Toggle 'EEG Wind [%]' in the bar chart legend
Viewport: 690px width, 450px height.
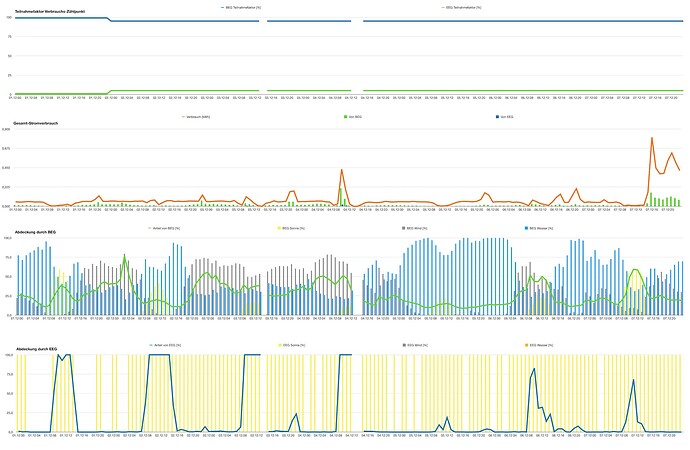[x=415, y=228]
